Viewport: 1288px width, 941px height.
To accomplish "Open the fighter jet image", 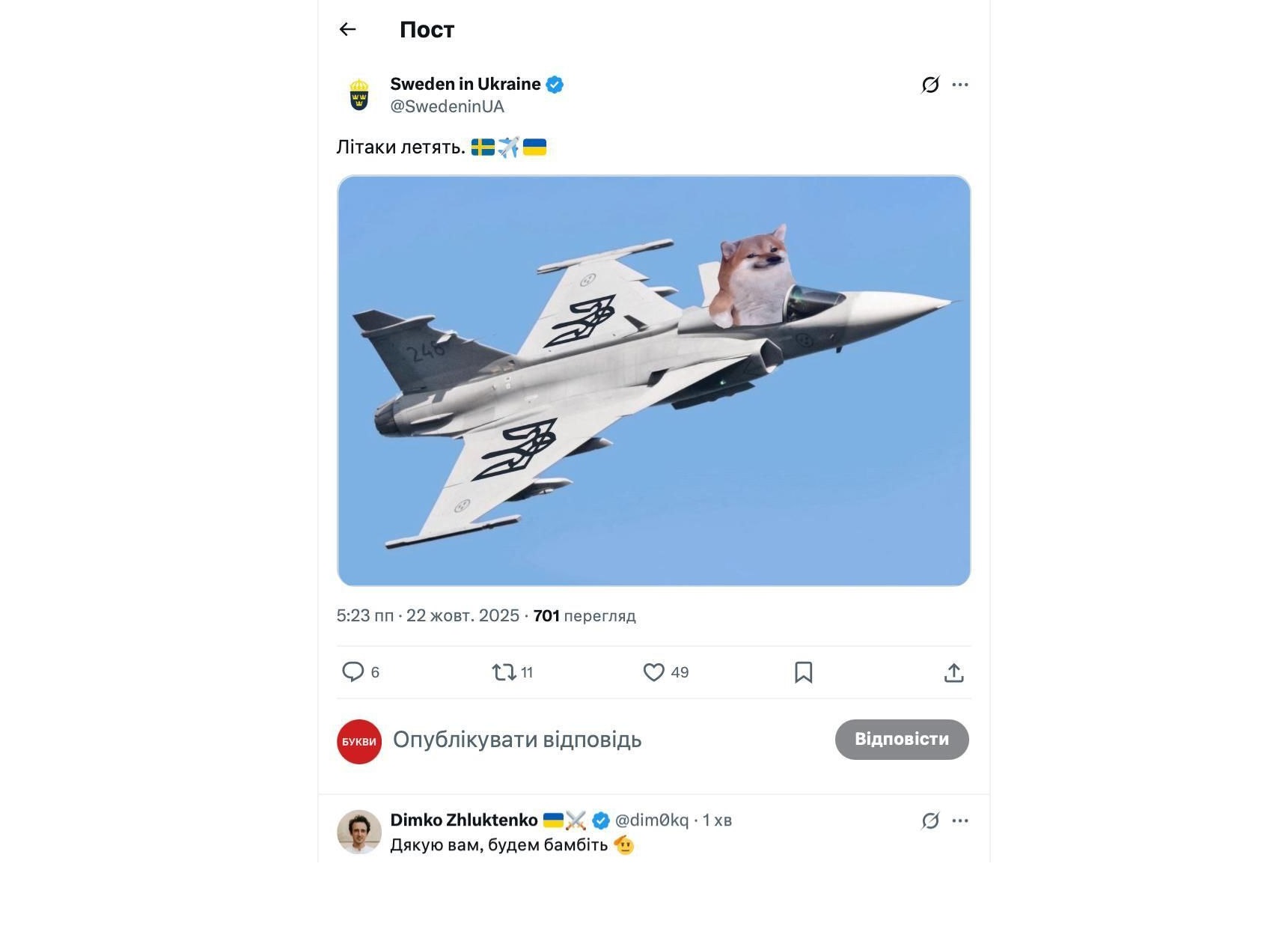I will pyautogui.click(x=653, y=380).
